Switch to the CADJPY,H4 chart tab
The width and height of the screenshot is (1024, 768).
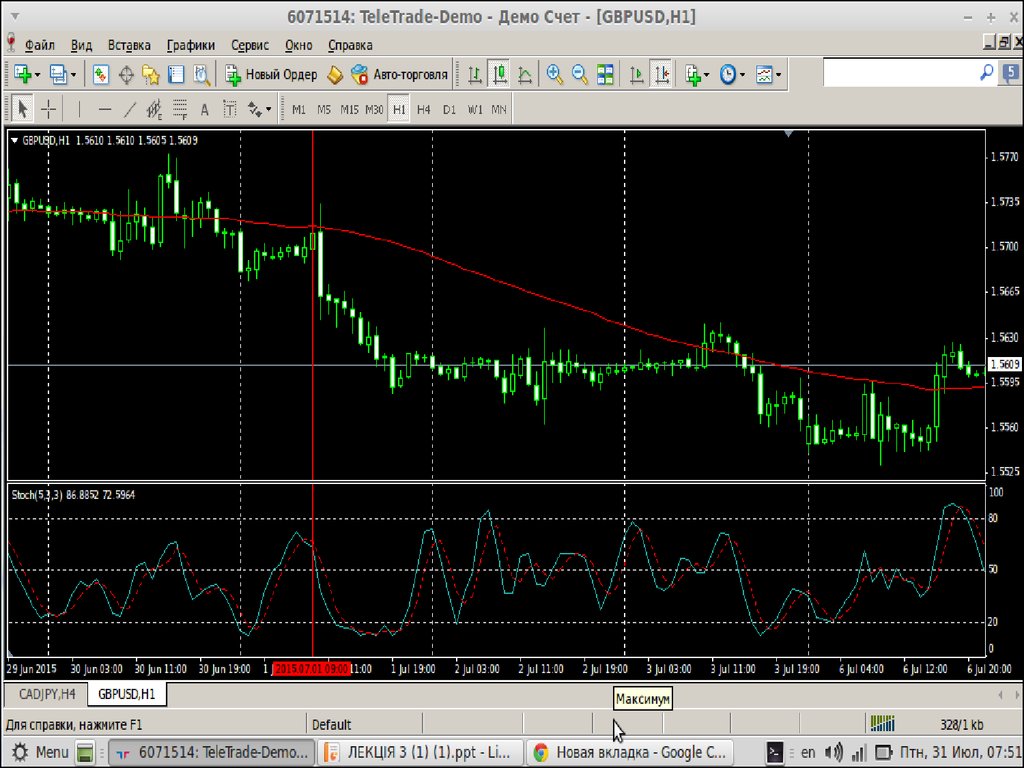point(47,694)
